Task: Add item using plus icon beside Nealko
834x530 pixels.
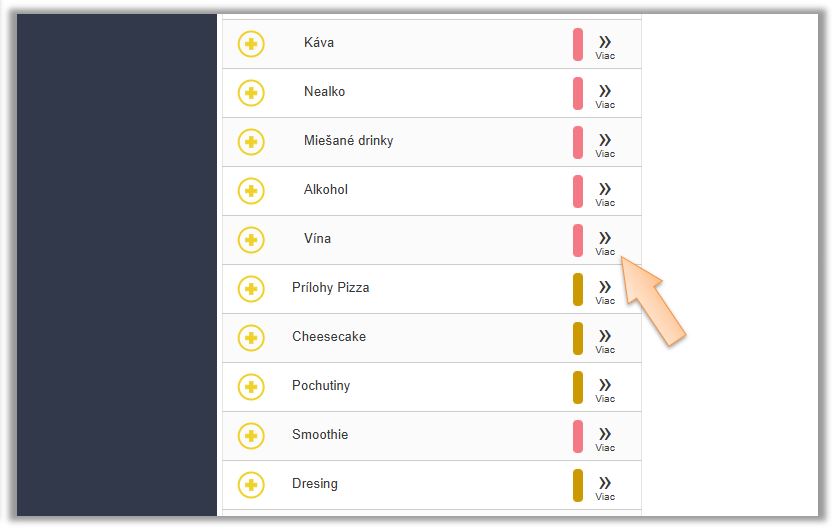Action: 251,93
